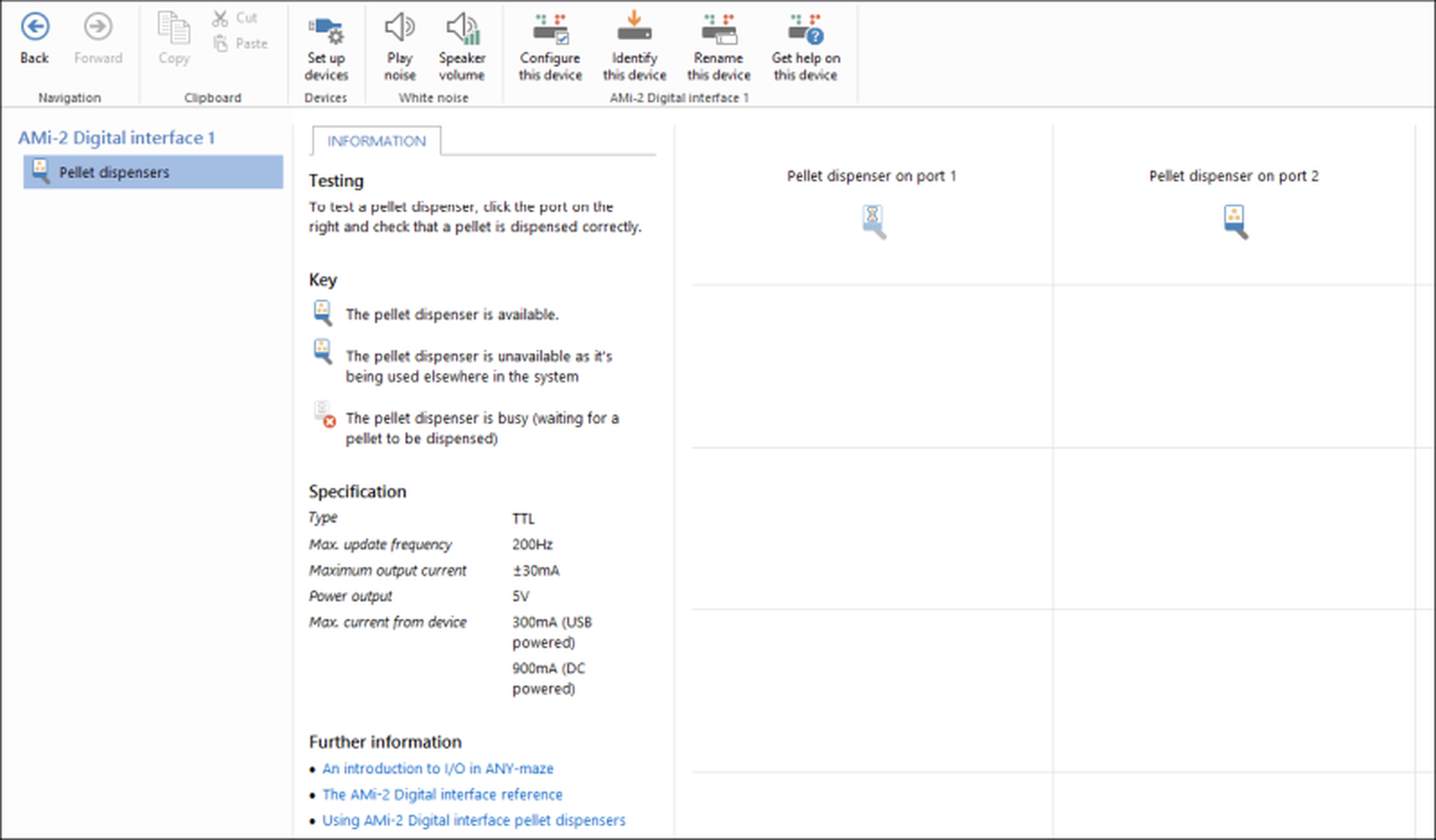Click the AMi-2 Digital interface 1 heading
The width and height of the screenshot is (1436, 840).
(117, 137)
